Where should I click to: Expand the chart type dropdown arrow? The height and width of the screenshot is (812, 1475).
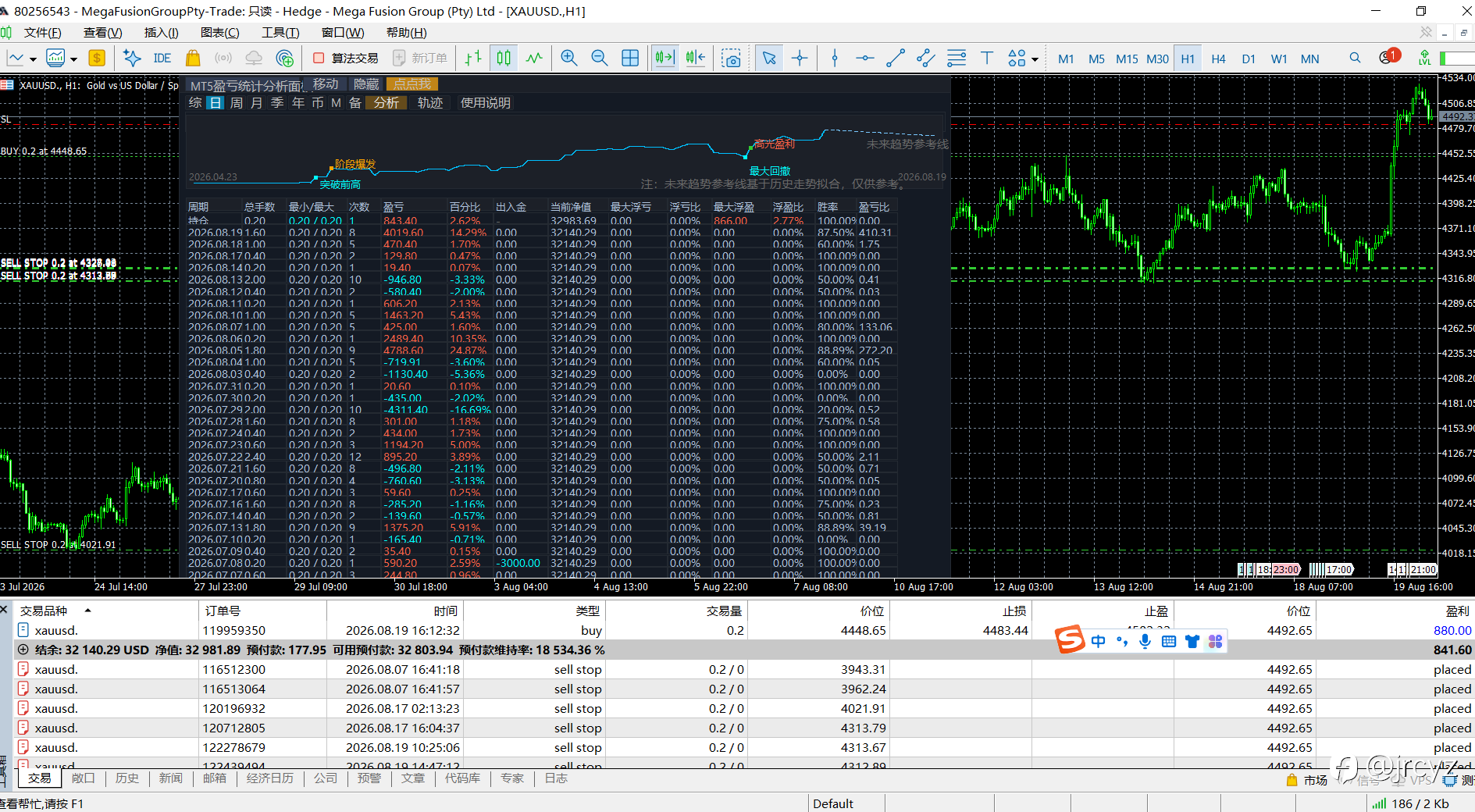pos(33,59)
